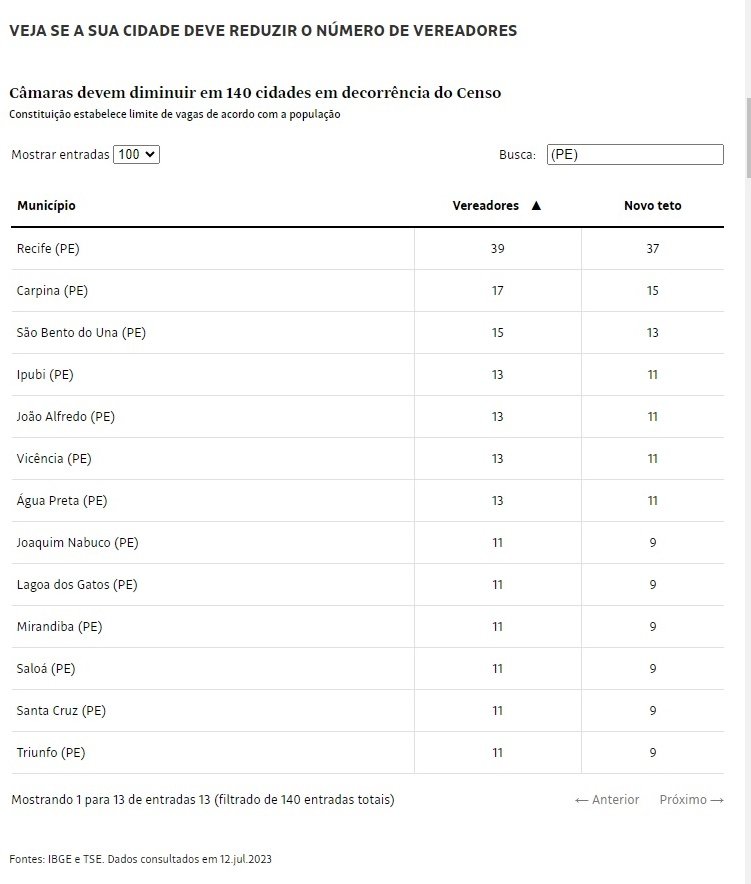The height and width of the screenshot is (884, 751).
Task: Select the Recife (PE) row
Action: pyautogui.click(x=48, y=249)
